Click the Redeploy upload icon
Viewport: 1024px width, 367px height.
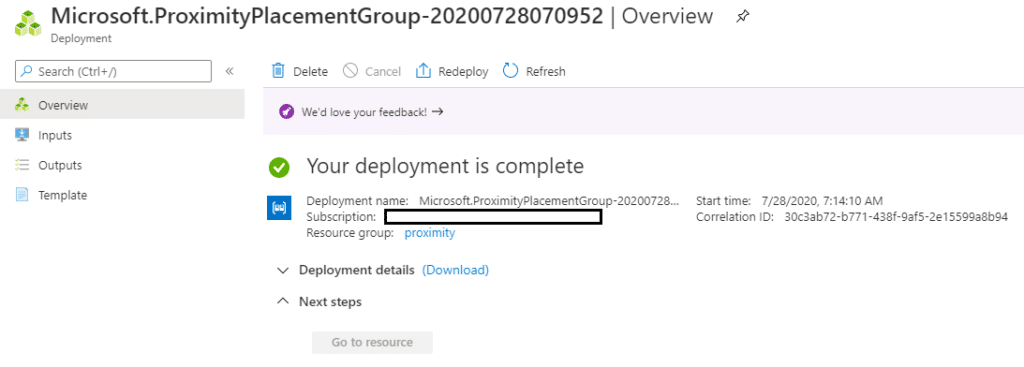tap(423, 71)
